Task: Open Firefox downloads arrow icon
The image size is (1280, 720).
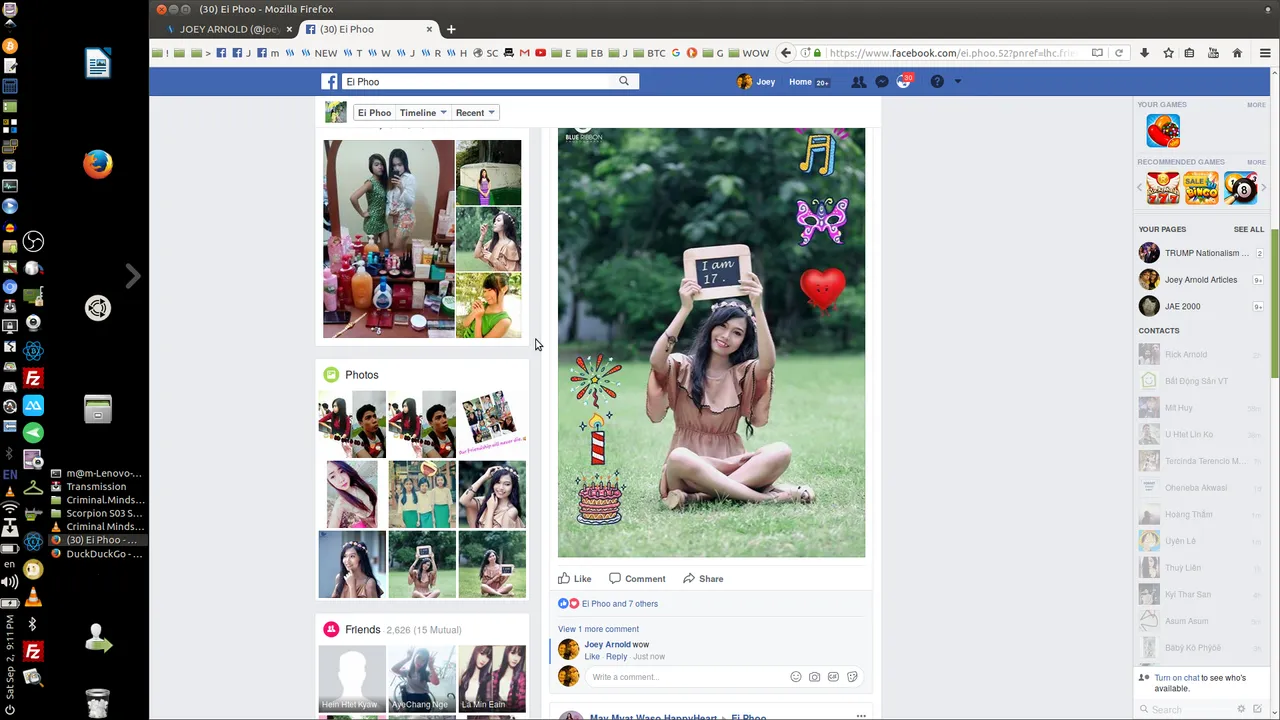Action: click(1144, 53)
